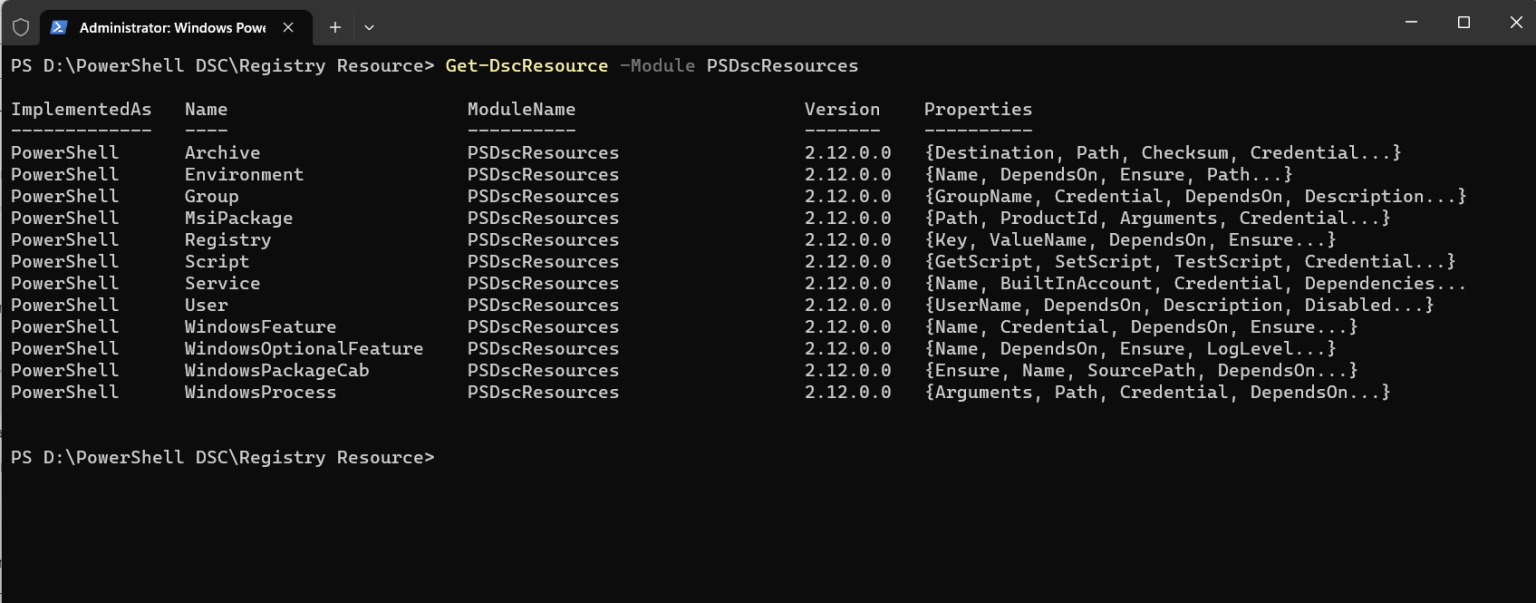This screenshot has width=1536, height=603.
Task: Click the Script resource row
Action: pyautogui.click(x=216, y=261)
